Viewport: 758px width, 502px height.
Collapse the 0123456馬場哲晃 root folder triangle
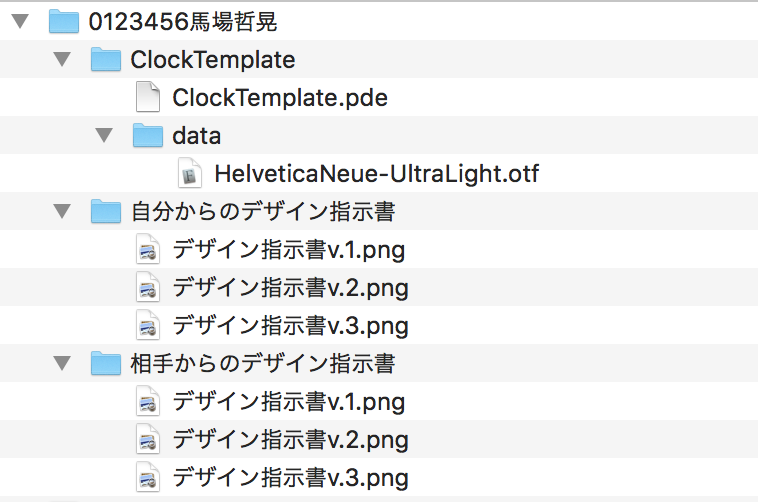coord(20,21)
